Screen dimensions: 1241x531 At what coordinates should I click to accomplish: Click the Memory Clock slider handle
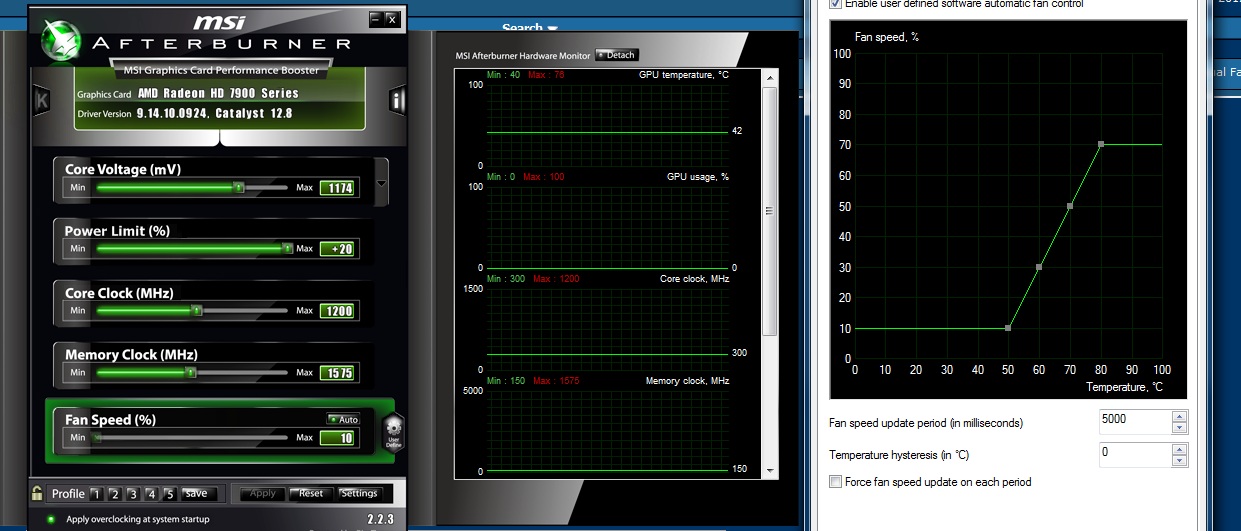pyautogui.click(x=190, y=373)
